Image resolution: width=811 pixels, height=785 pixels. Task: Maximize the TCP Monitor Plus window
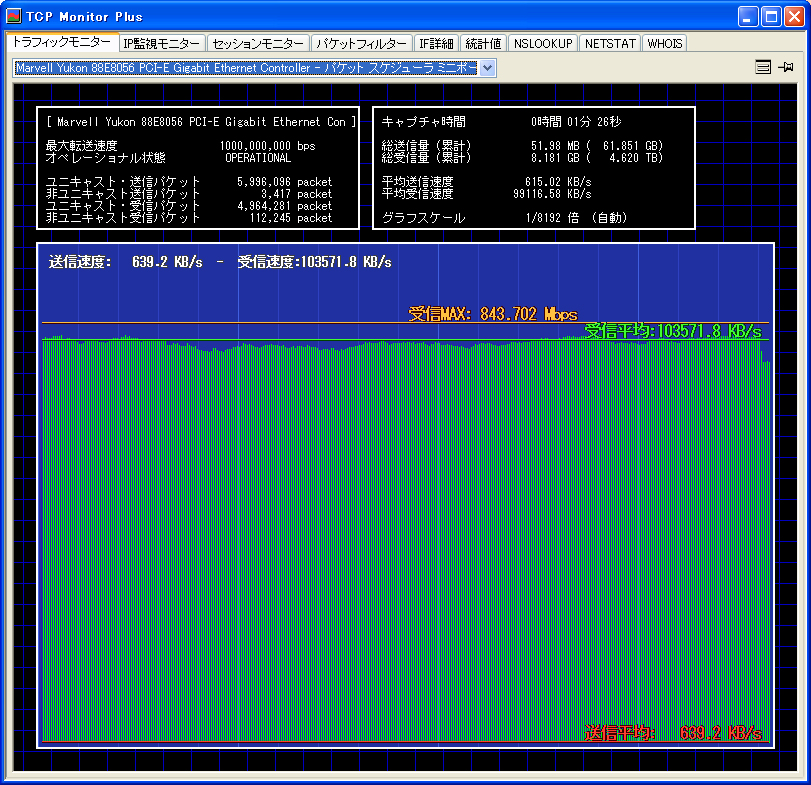coord(771,16)
